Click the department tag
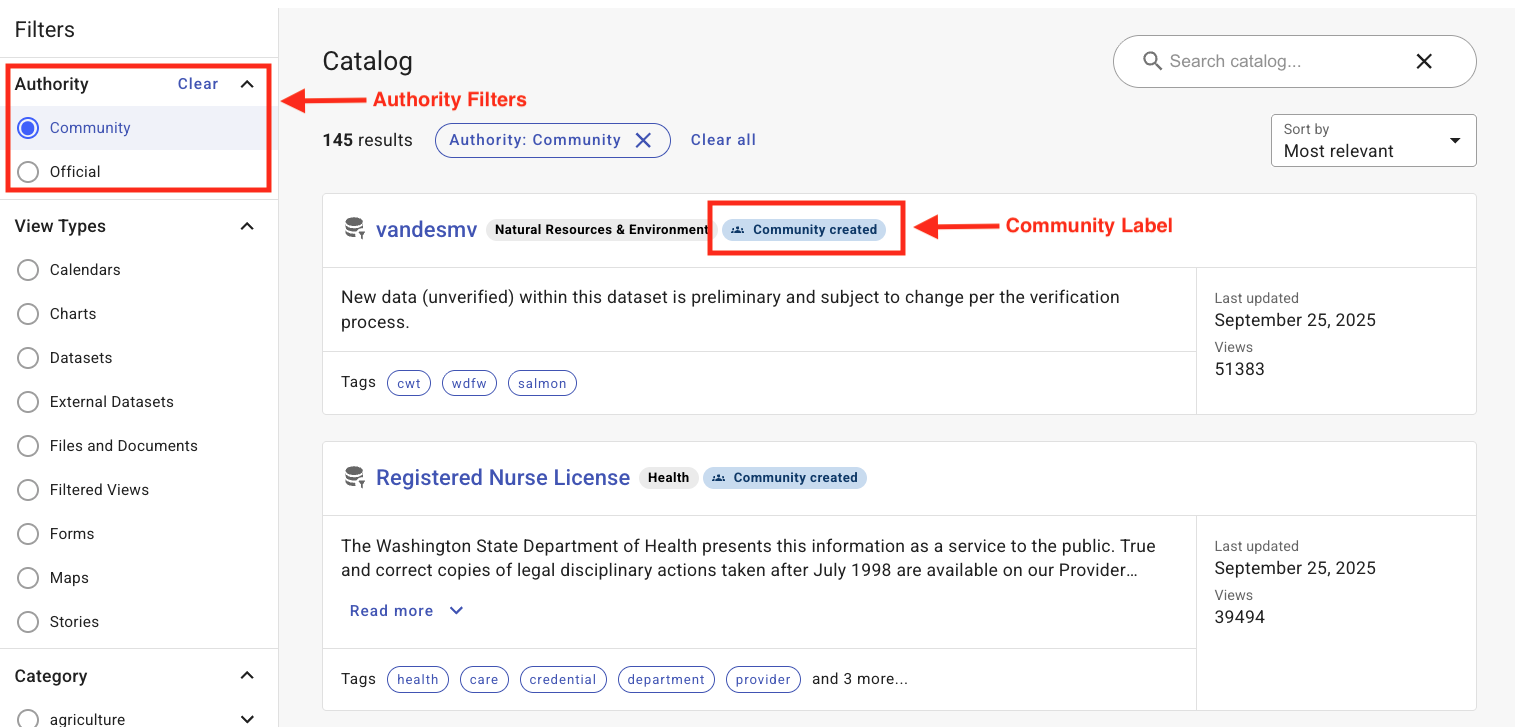 pyautogui.click(x=666, y=679)
